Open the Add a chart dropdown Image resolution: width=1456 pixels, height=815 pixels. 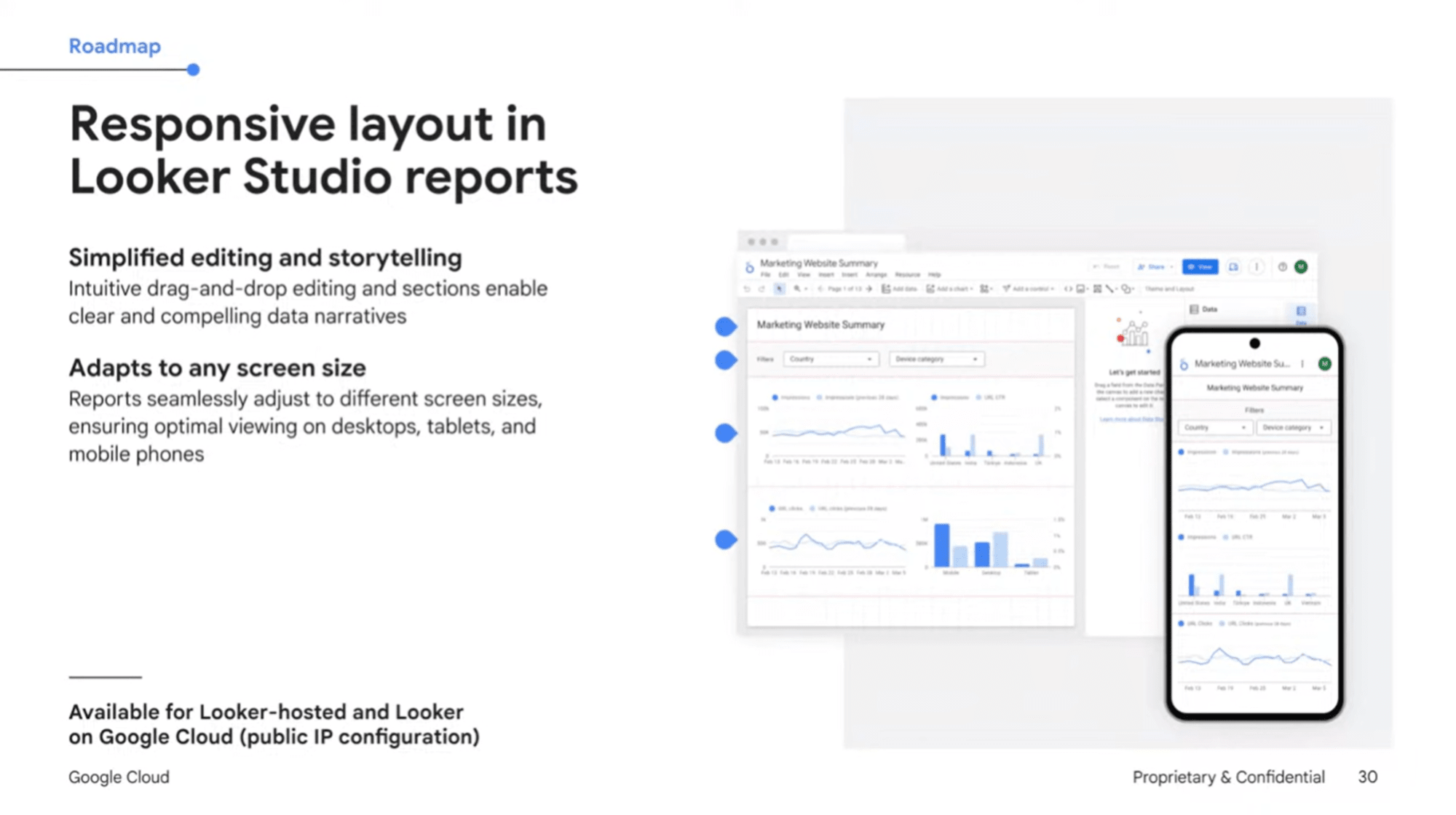click(949, 289)
